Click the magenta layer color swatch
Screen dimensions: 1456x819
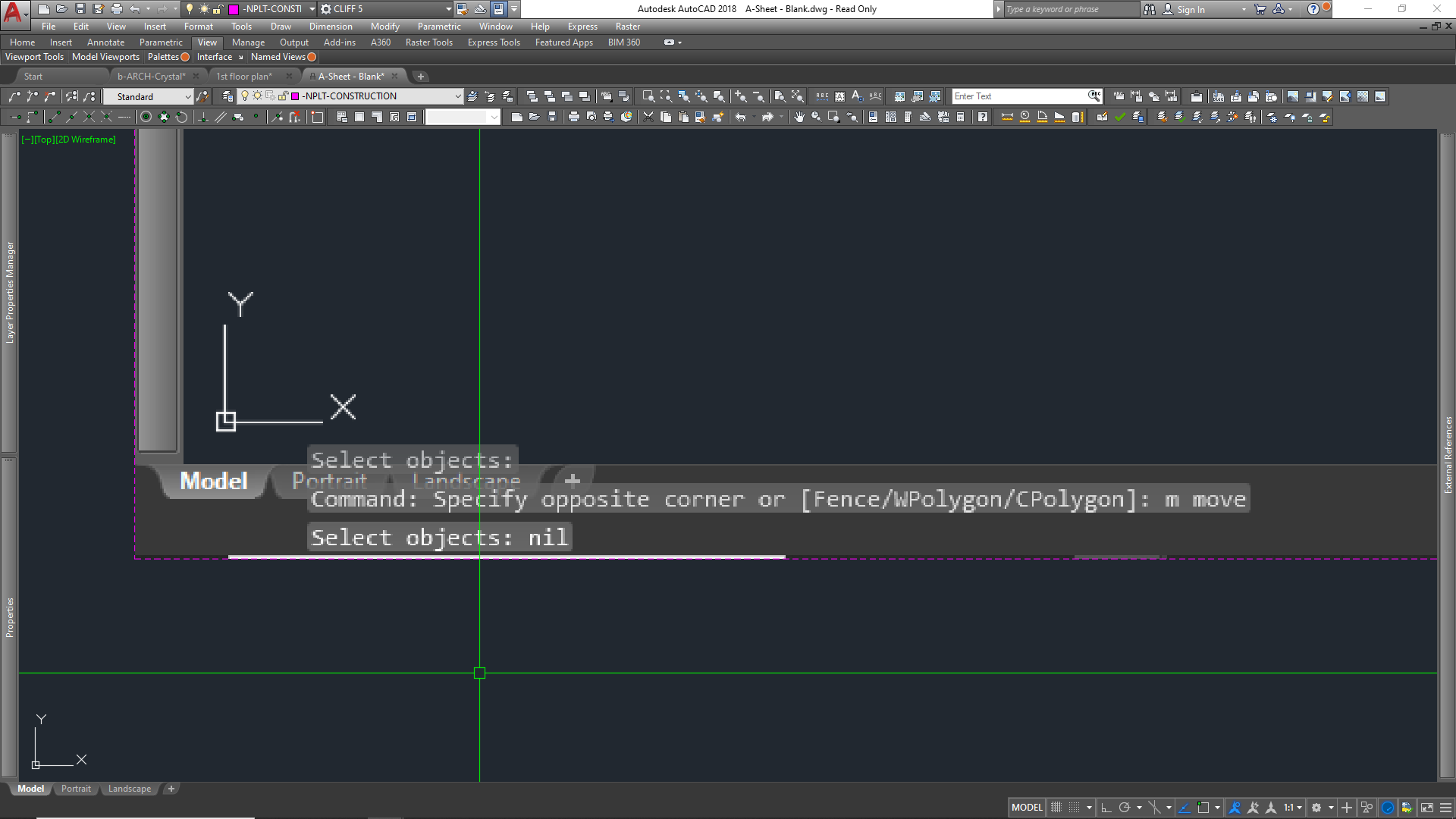click(296, 96)
